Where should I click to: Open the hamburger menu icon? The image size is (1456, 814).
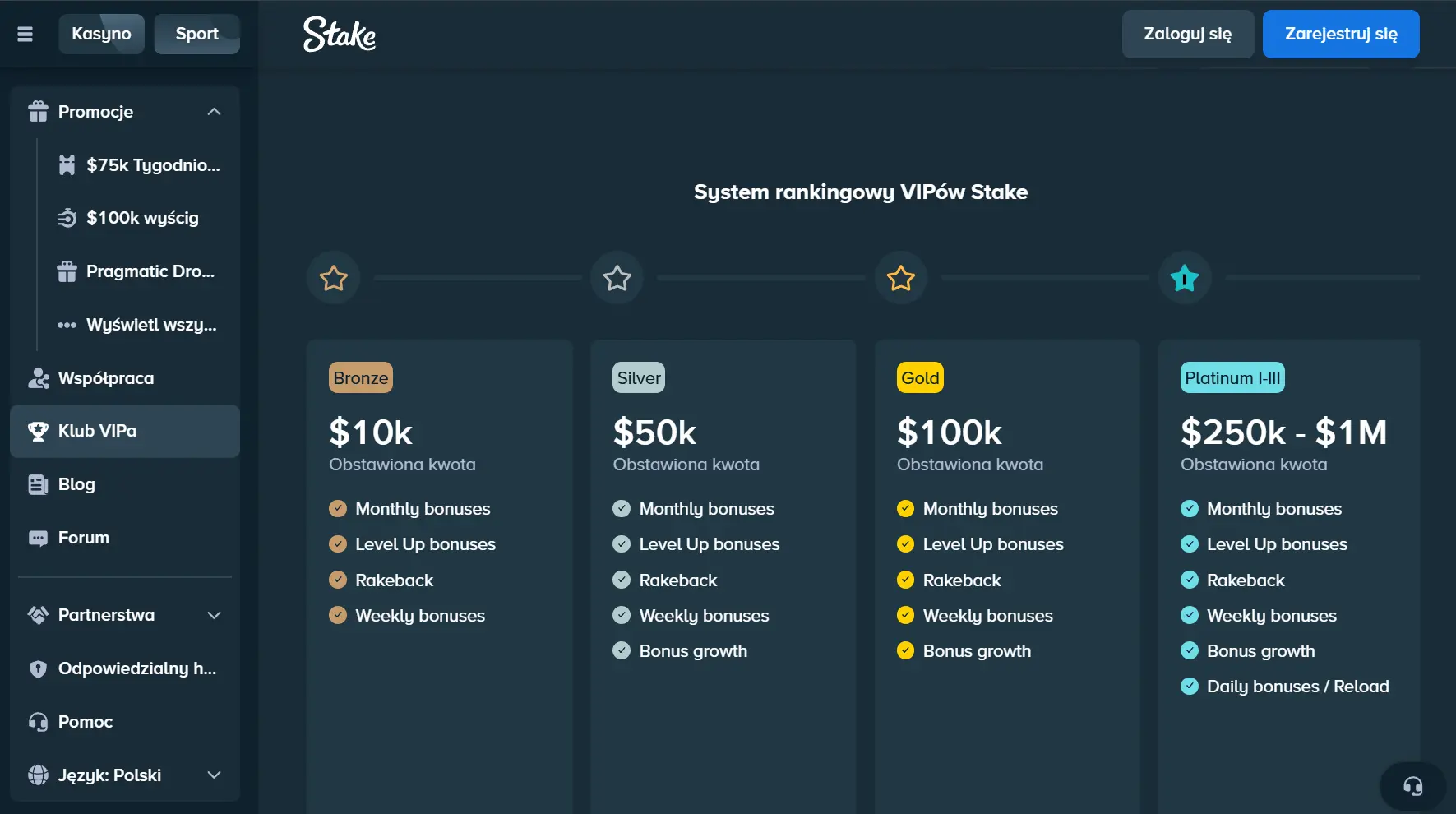coord(25,35)
